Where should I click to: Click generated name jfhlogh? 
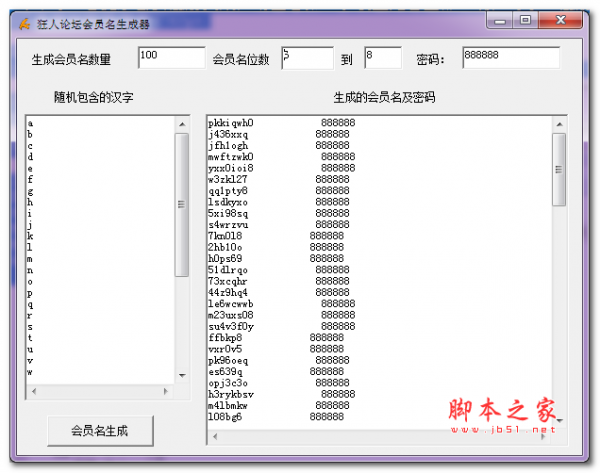click(228, 145)
